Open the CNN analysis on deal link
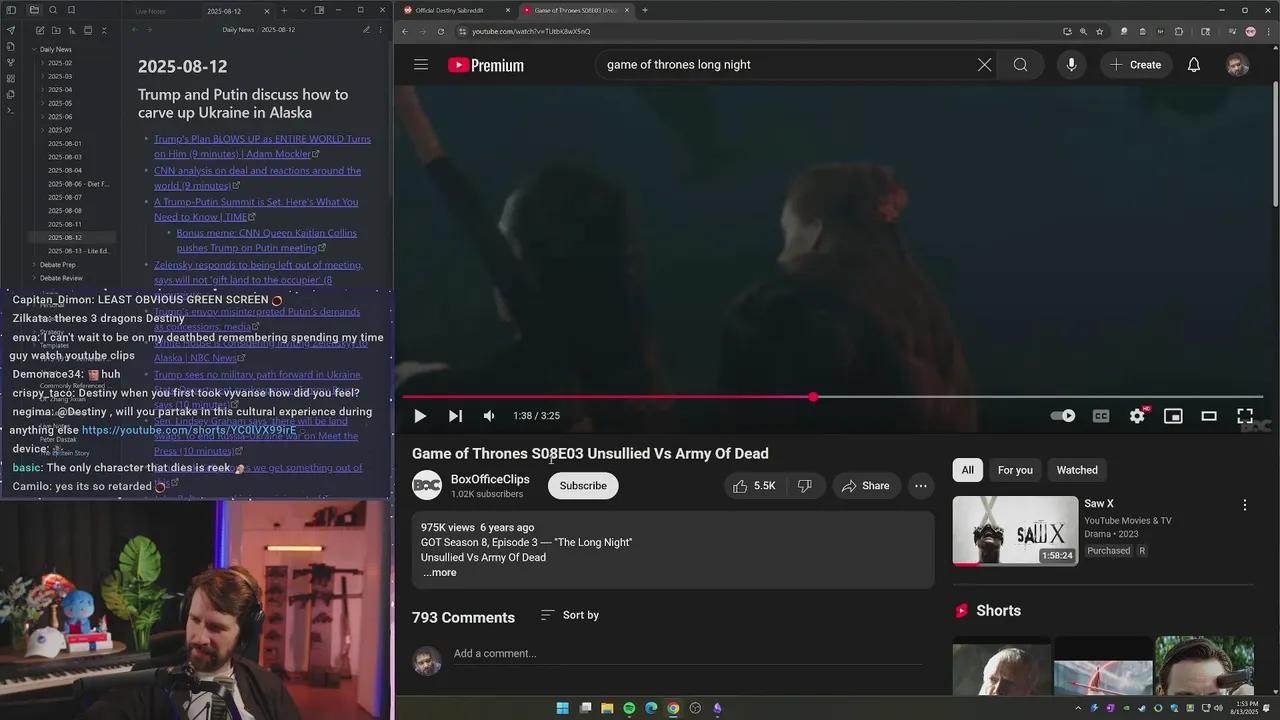 [x=257, y=178]
